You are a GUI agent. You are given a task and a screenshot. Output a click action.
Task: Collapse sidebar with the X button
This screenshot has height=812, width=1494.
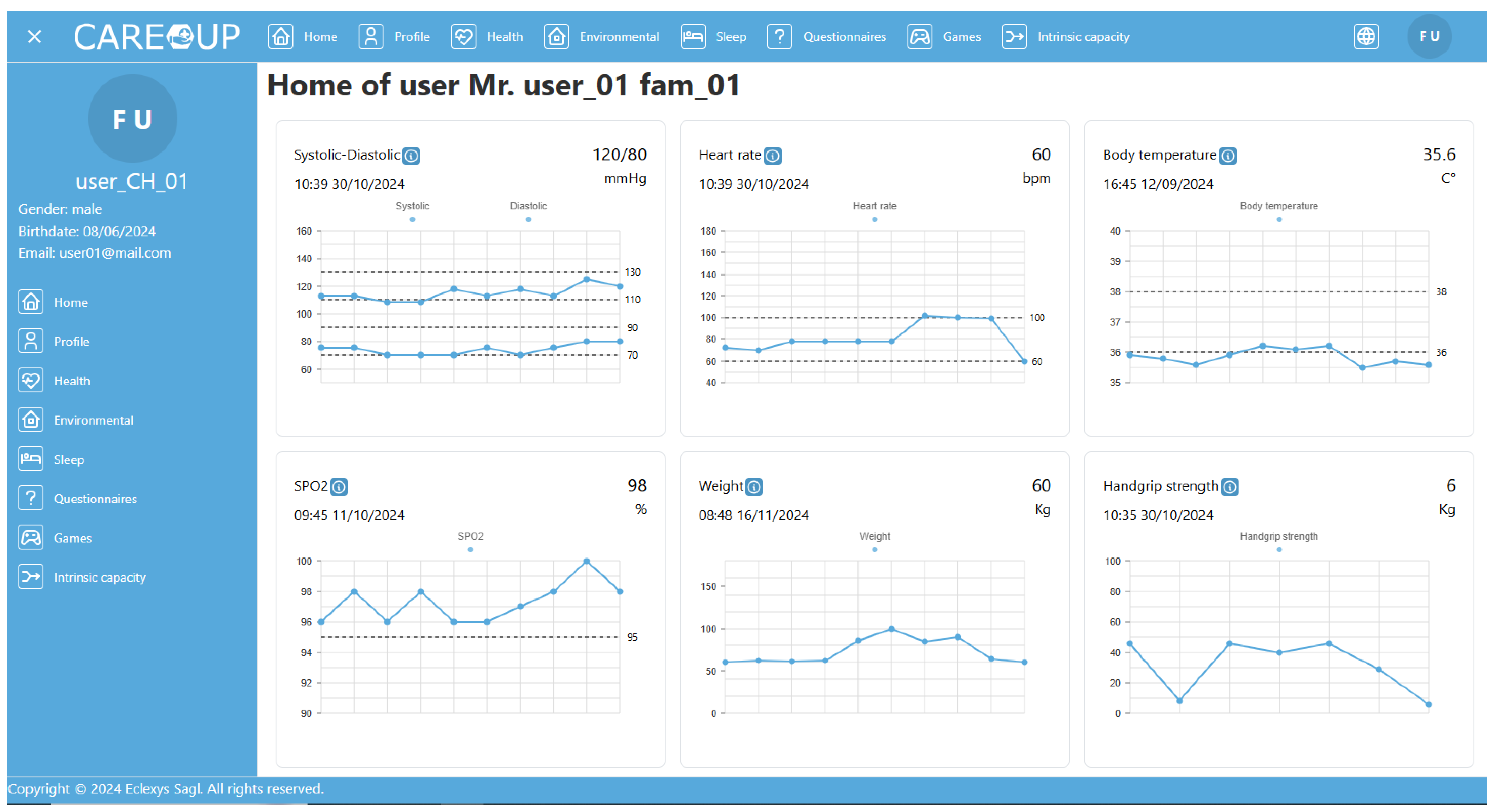coord(34,37)
